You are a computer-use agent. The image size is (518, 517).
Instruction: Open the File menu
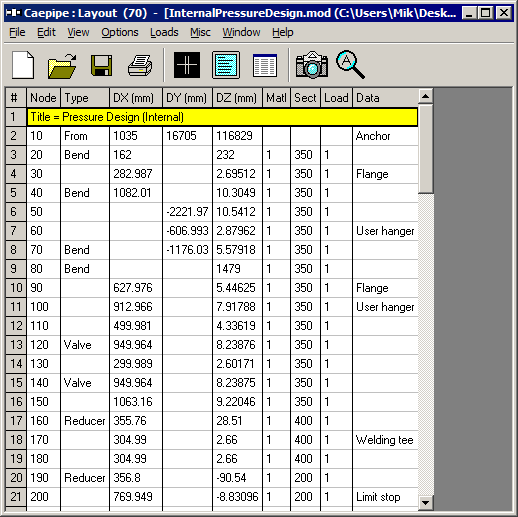(17, 32)
